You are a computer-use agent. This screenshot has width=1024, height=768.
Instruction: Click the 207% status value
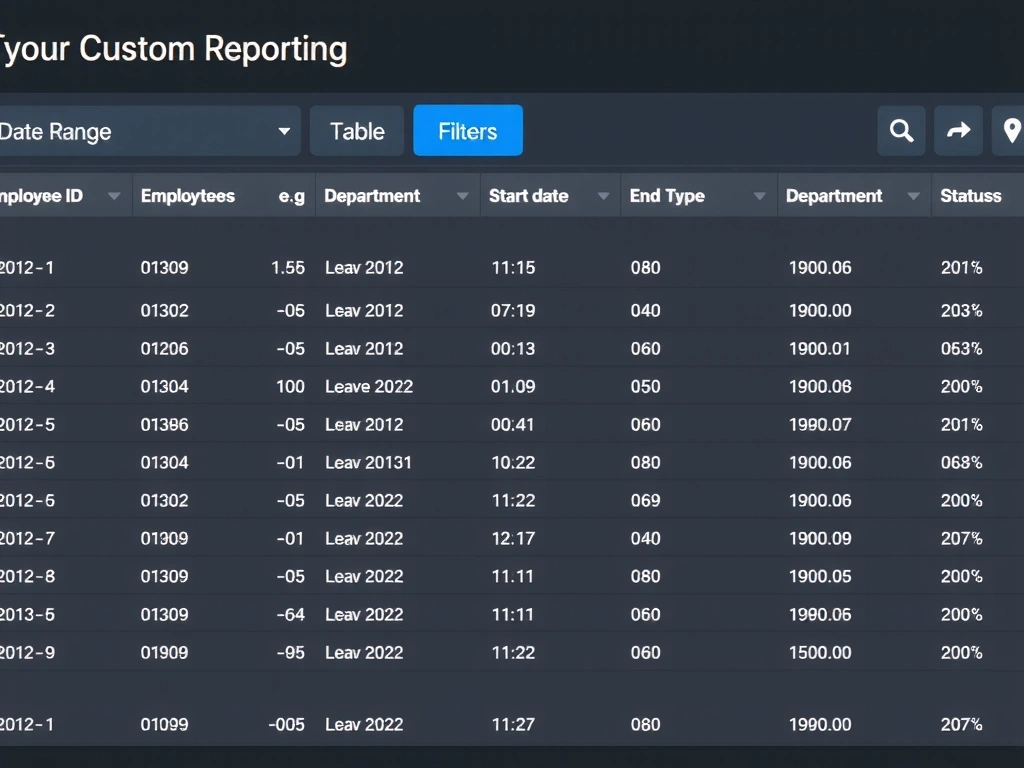(960, 538)
